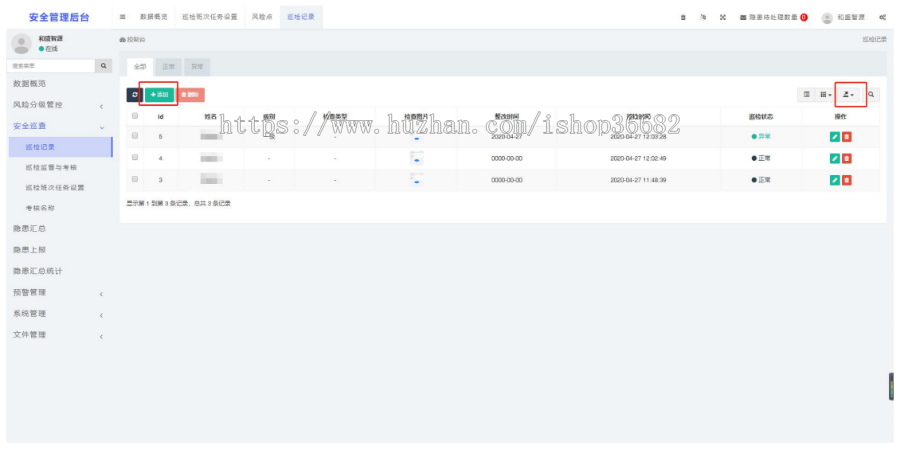Viewport: 900px width, 449px height.
Task: Toggle the select-all checkbox in table header
Action: coord(135,116)
